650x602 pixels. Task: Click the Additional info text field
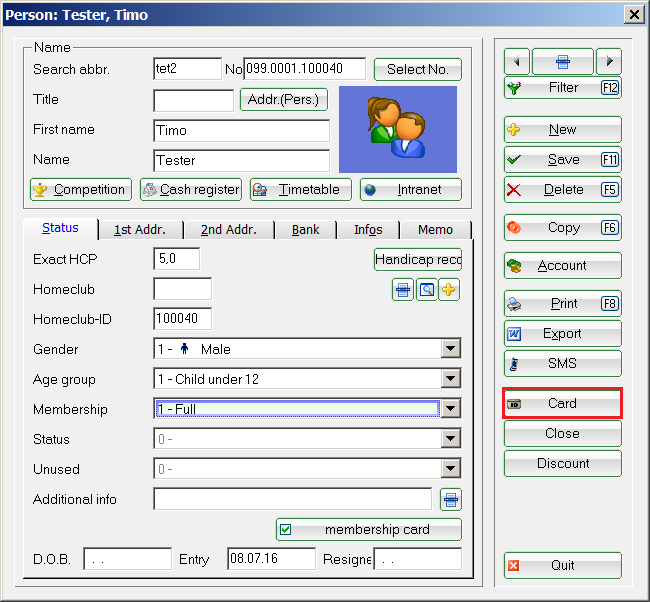pyautogui.click(x=293, y=499)
